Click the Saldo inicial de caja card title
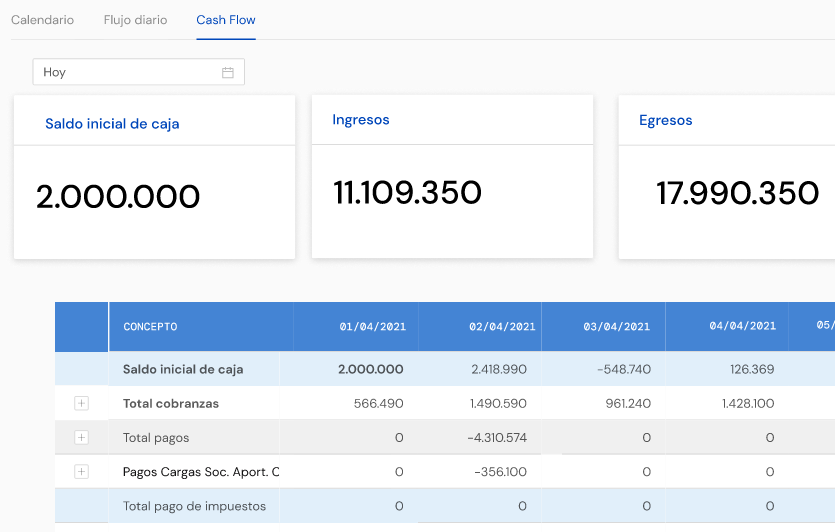The width and height of the screenshot is (835, 532). (x=112, y=124)
